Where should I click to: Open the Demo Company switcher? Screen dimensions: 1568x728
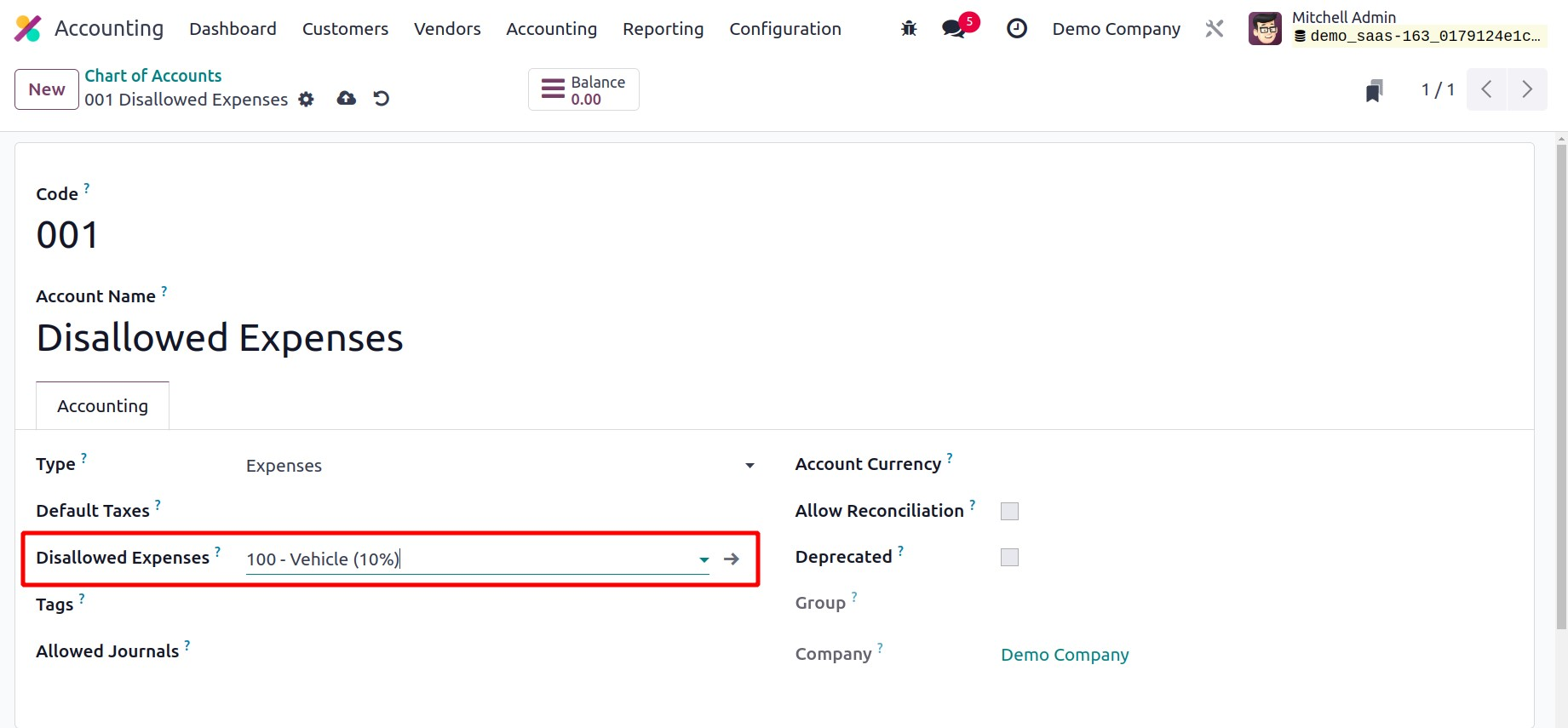[x=1116, y=29]
